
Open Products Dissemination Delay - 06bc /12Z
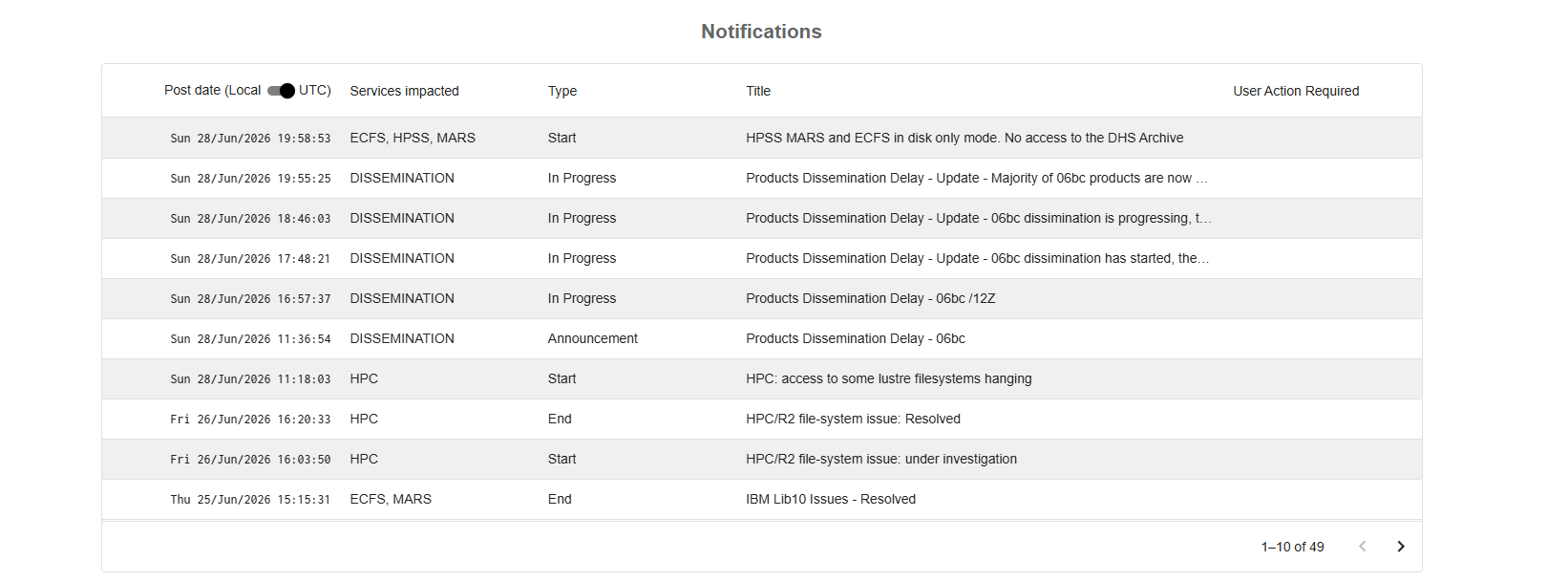tap(761, 298)
